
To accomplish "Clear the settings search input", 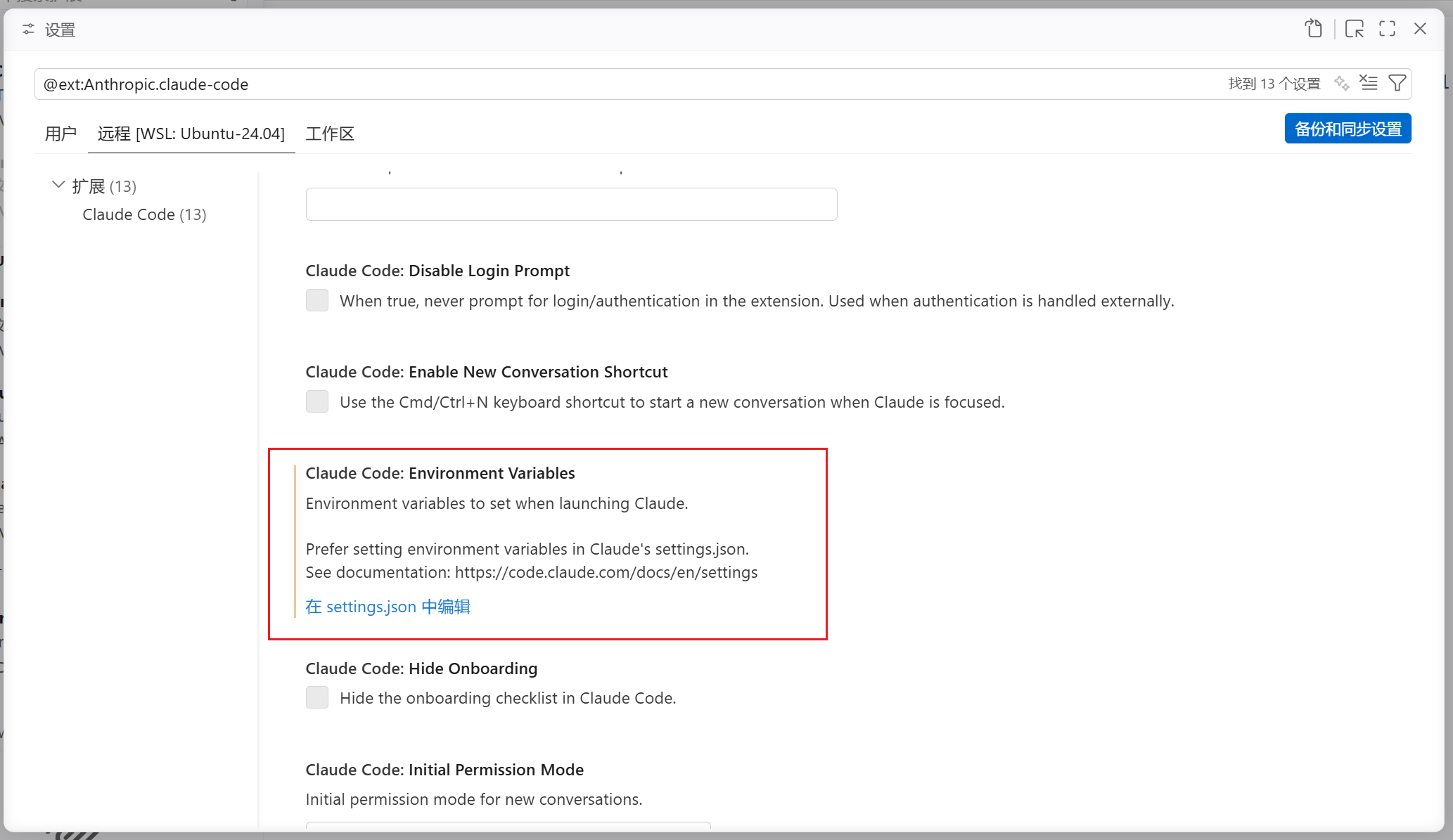I will 1368,84.
